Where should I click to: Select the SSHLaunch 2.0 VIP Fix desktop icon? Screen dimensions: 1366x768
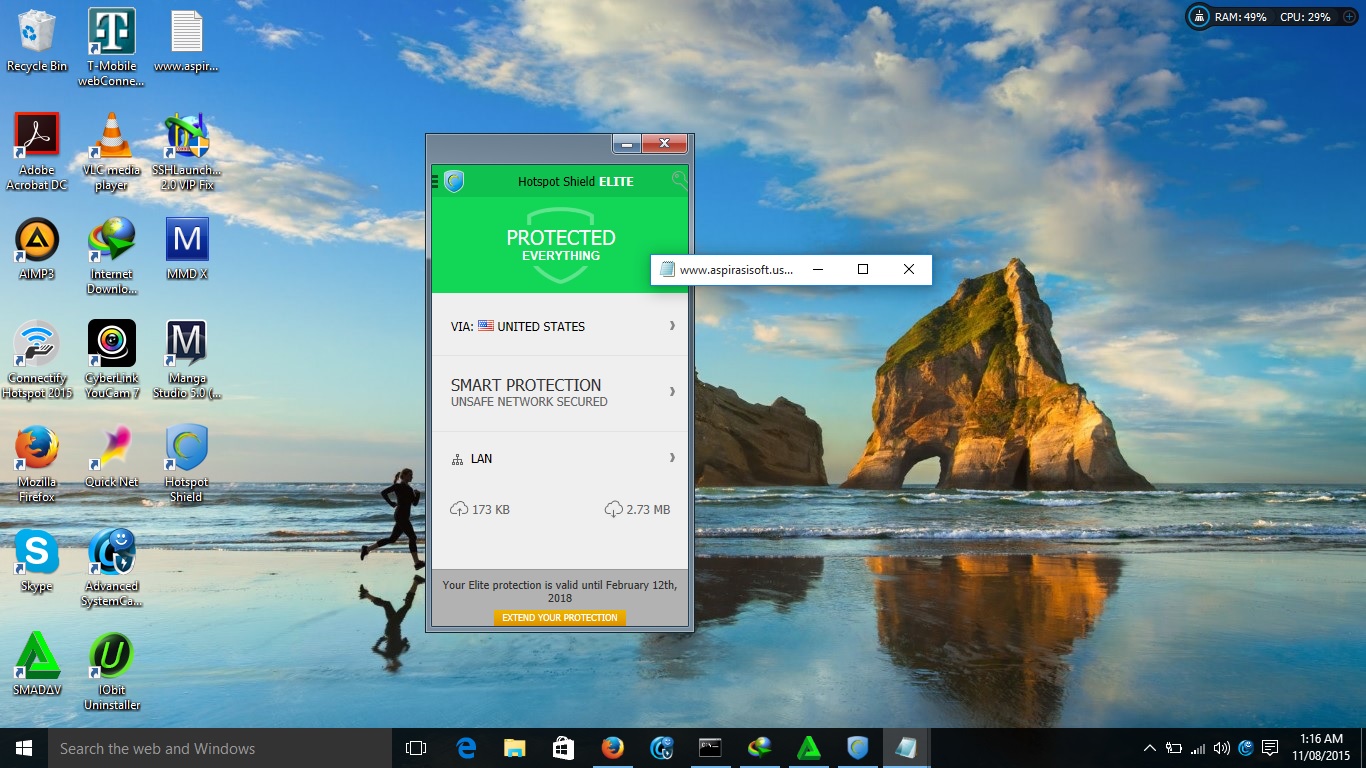[x=186, y=151]
